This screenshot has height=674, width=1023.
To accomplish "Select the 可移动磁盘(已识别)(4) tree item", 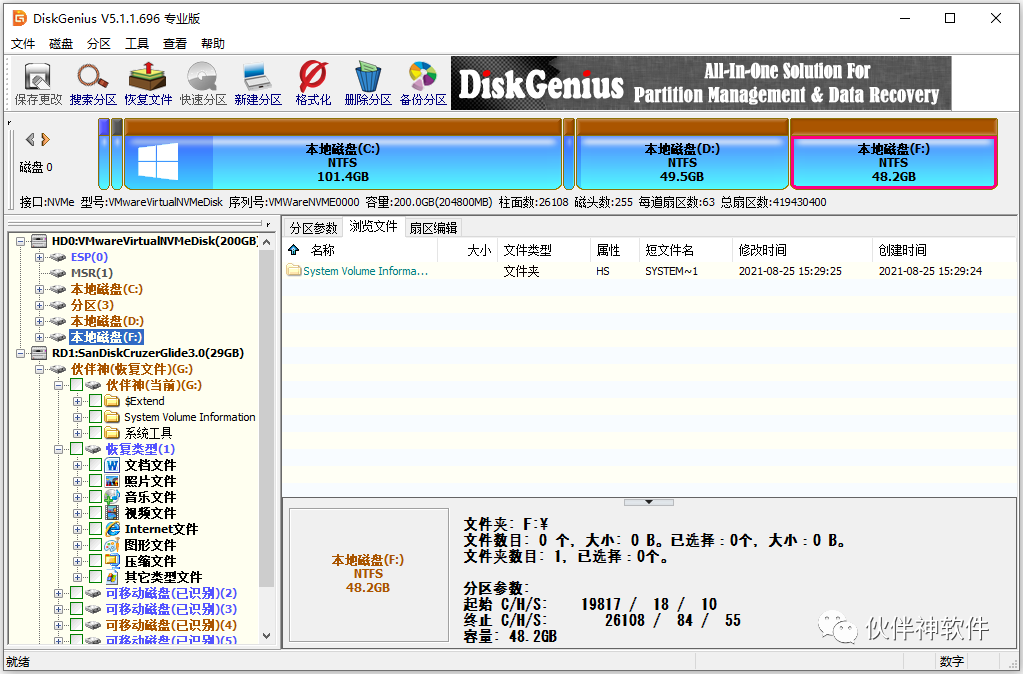I will pos(171,625).
